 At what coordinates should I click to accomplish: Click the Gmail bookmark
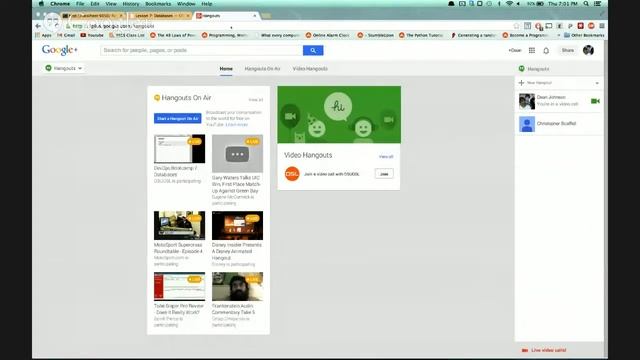point(66,36)
